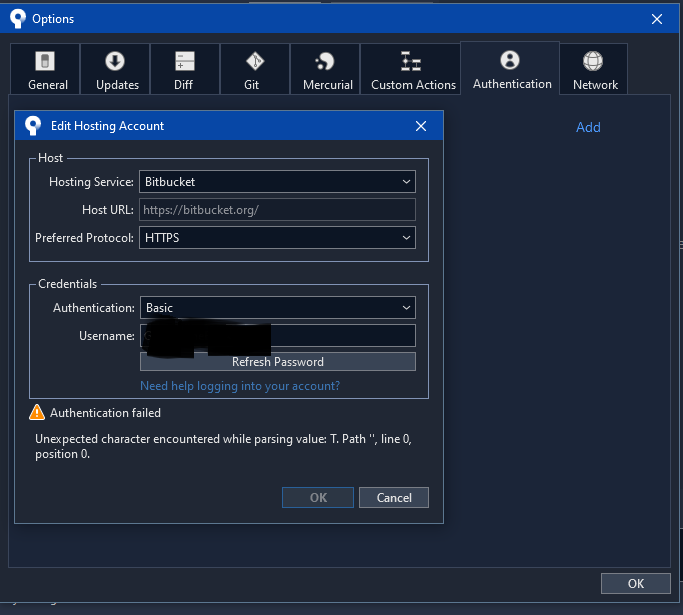Select the Authentication tab
Screen dimensions: 683x615
click(510, 68)
